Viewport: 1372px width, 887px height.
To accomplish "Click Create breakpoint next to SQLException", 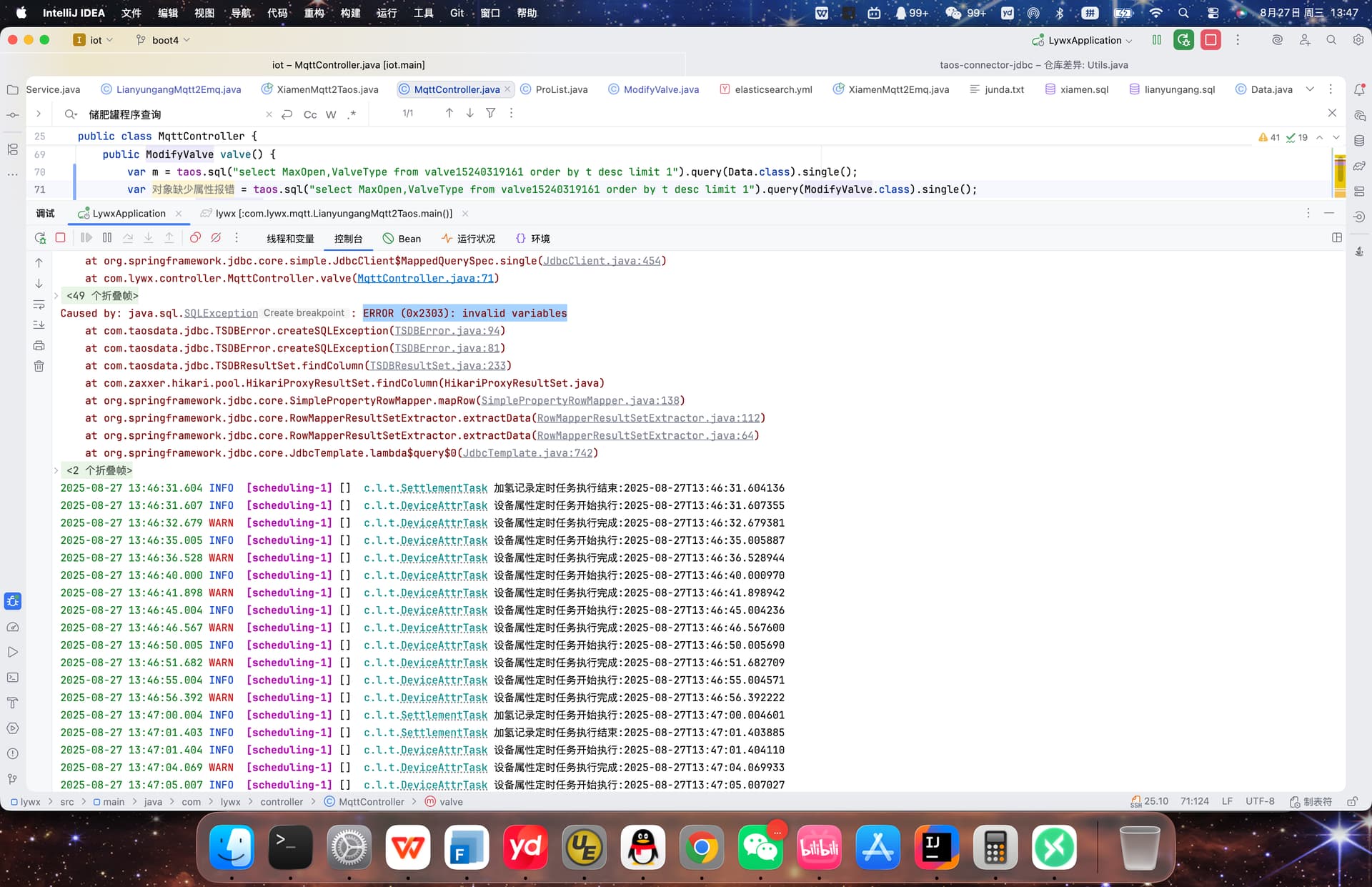I will [304, 313].
